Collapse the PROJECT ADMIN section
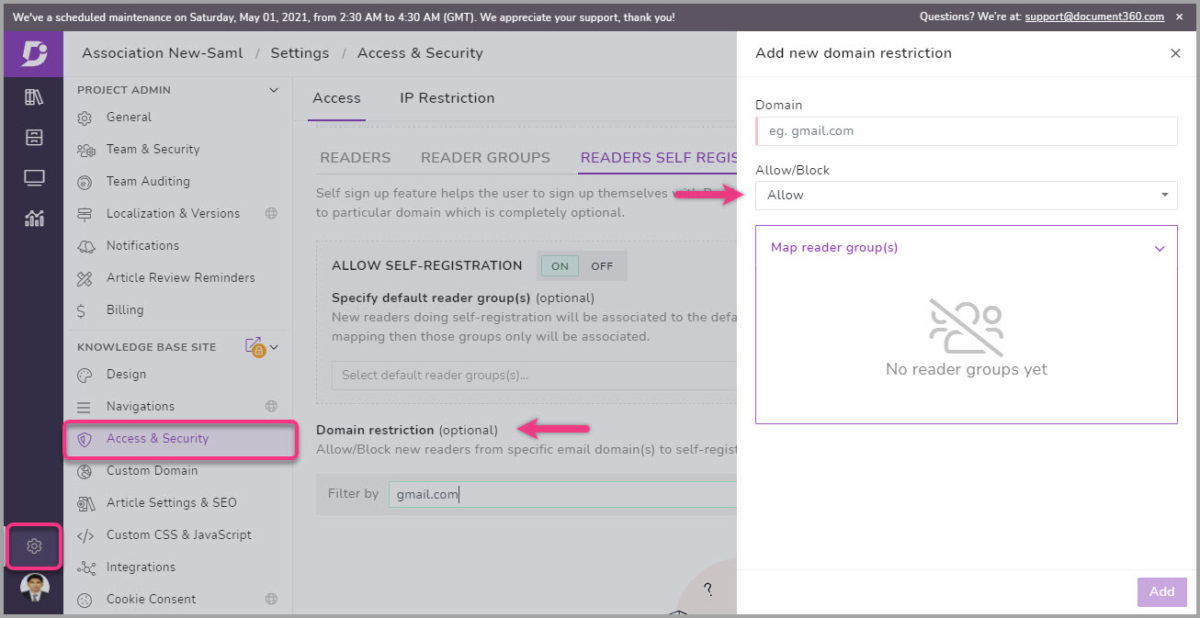This screenshot has width=1200, height=618. 273,89
